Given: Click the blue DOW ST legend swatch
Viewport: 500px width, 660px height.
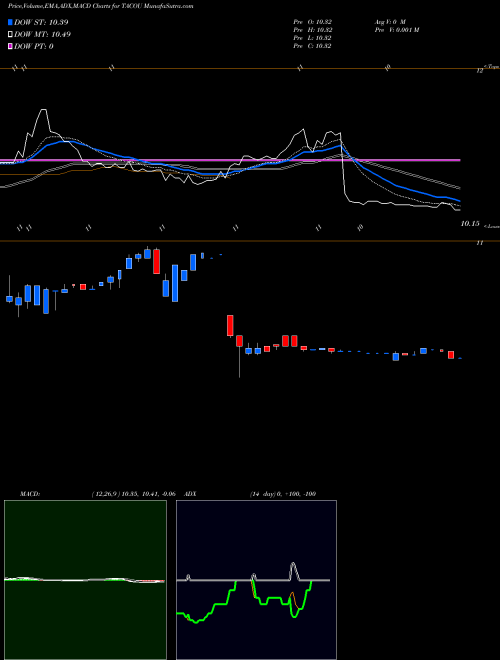Looking at the screenshot, I should (10, 22).
